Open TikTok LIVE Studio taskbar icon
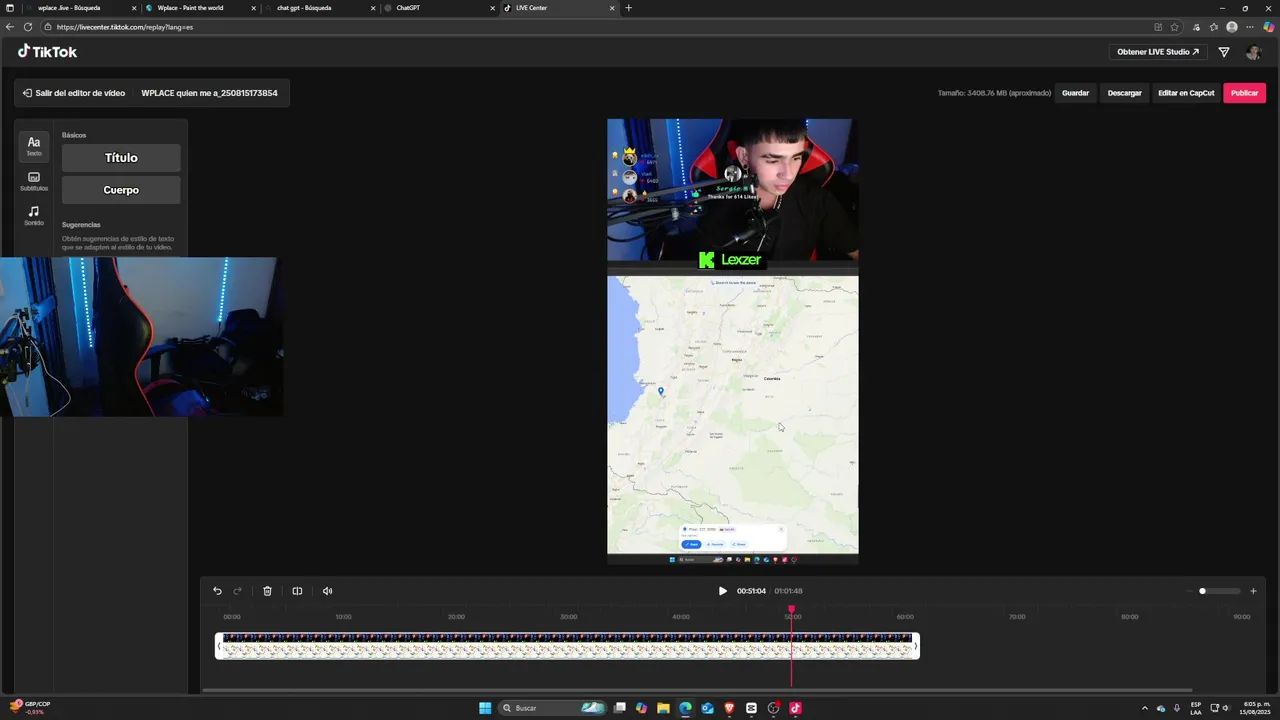Viewport: 1280px width, 720px height. pyautogui.click(x=795, y=708)
